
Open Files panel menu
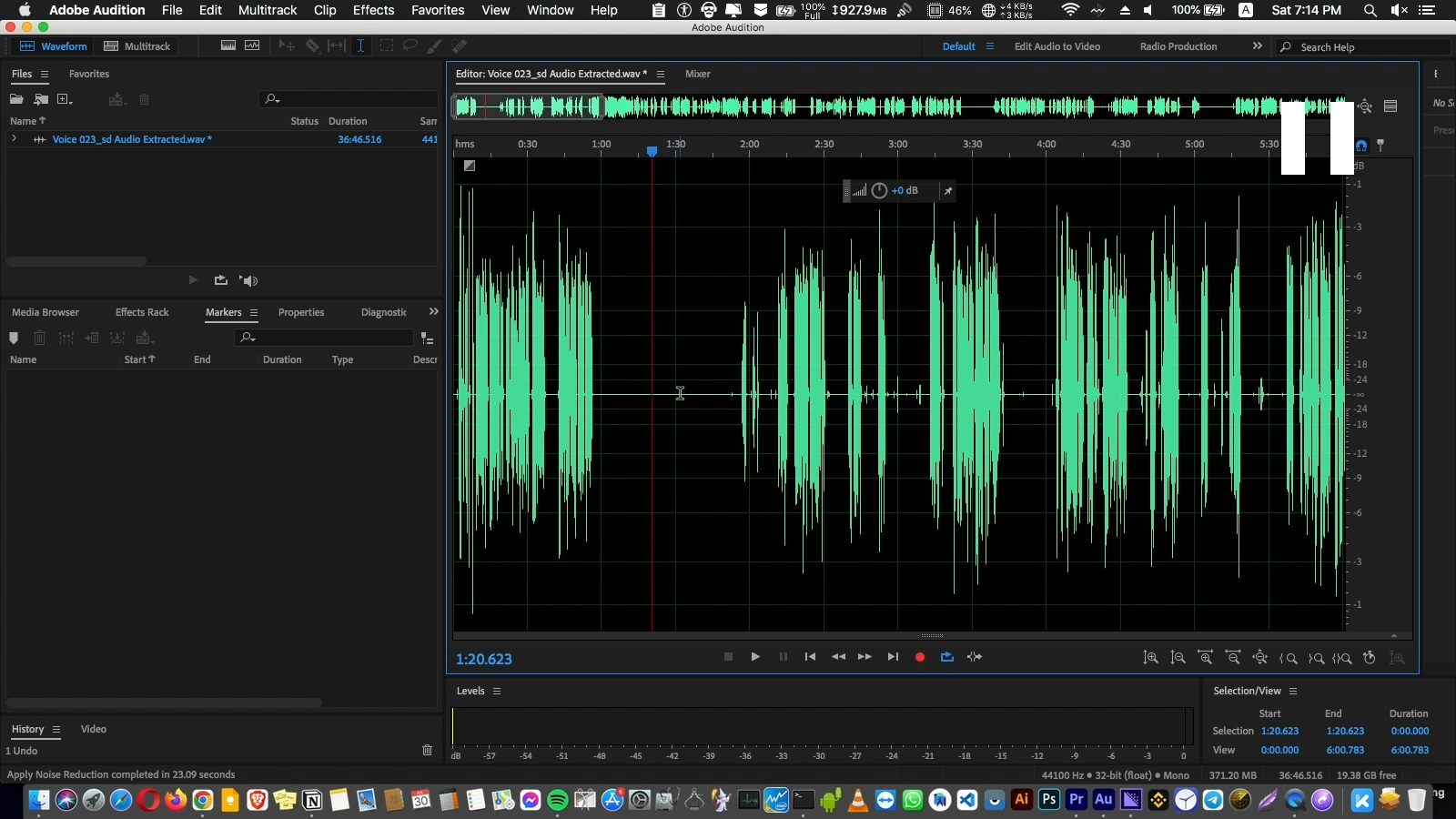point(44,75)
